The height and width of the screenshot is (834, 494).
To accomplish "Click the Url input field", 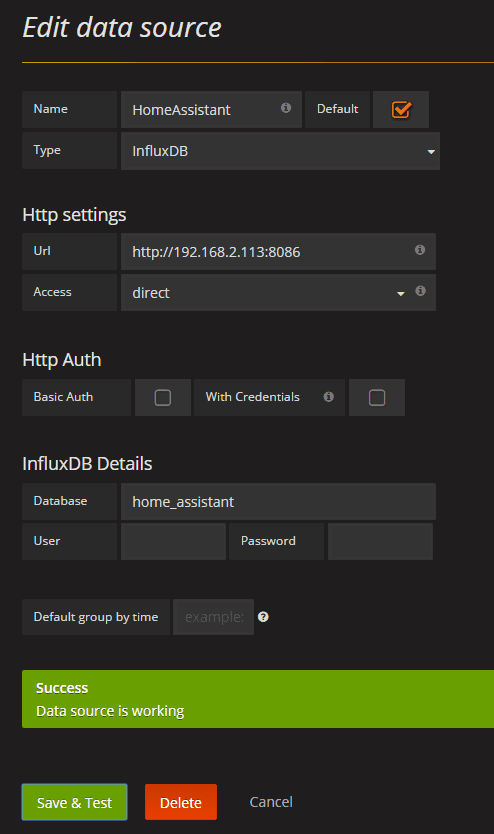I will (x=278, y=252).
